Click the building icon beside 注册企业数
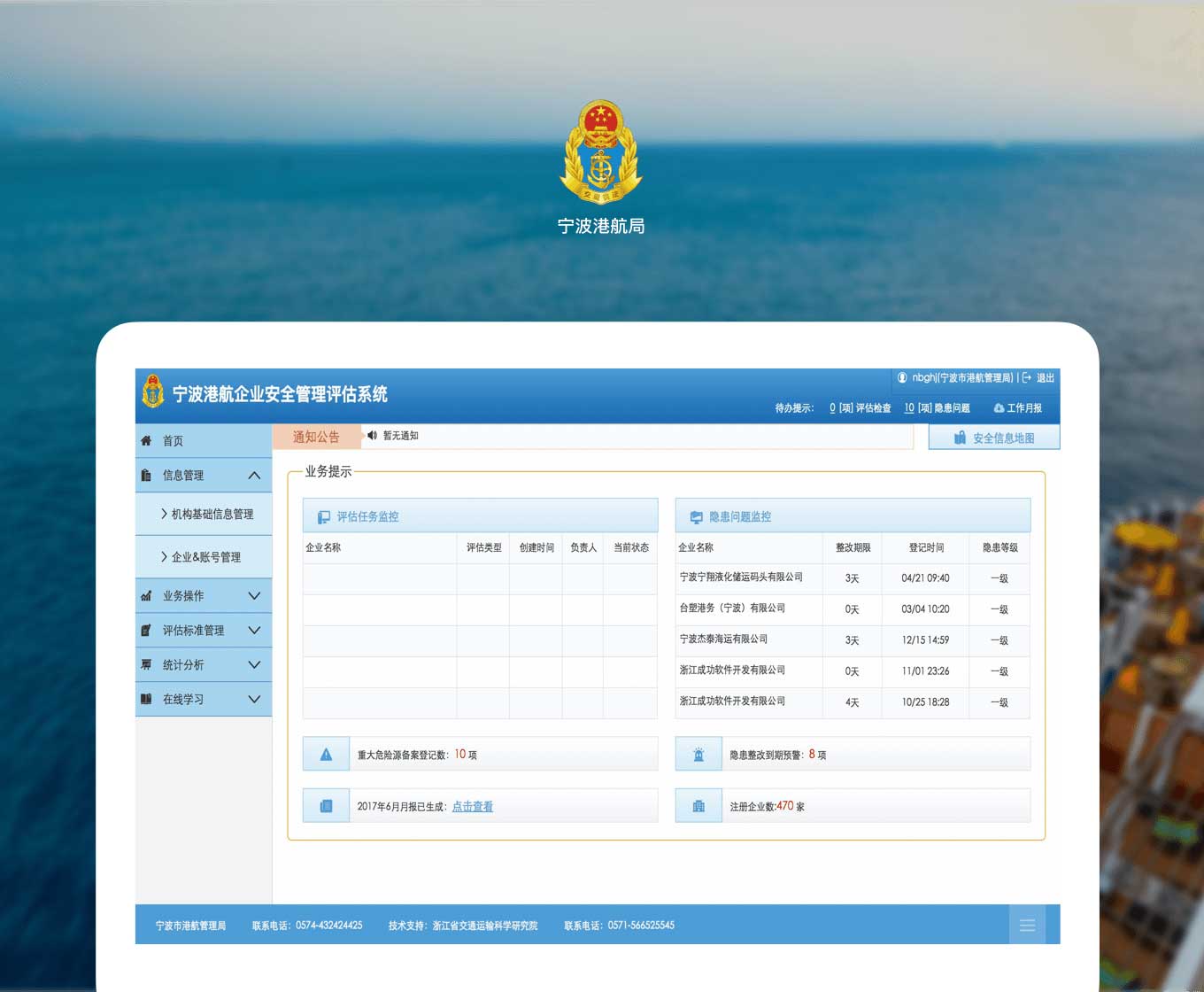 coord(698,806)
